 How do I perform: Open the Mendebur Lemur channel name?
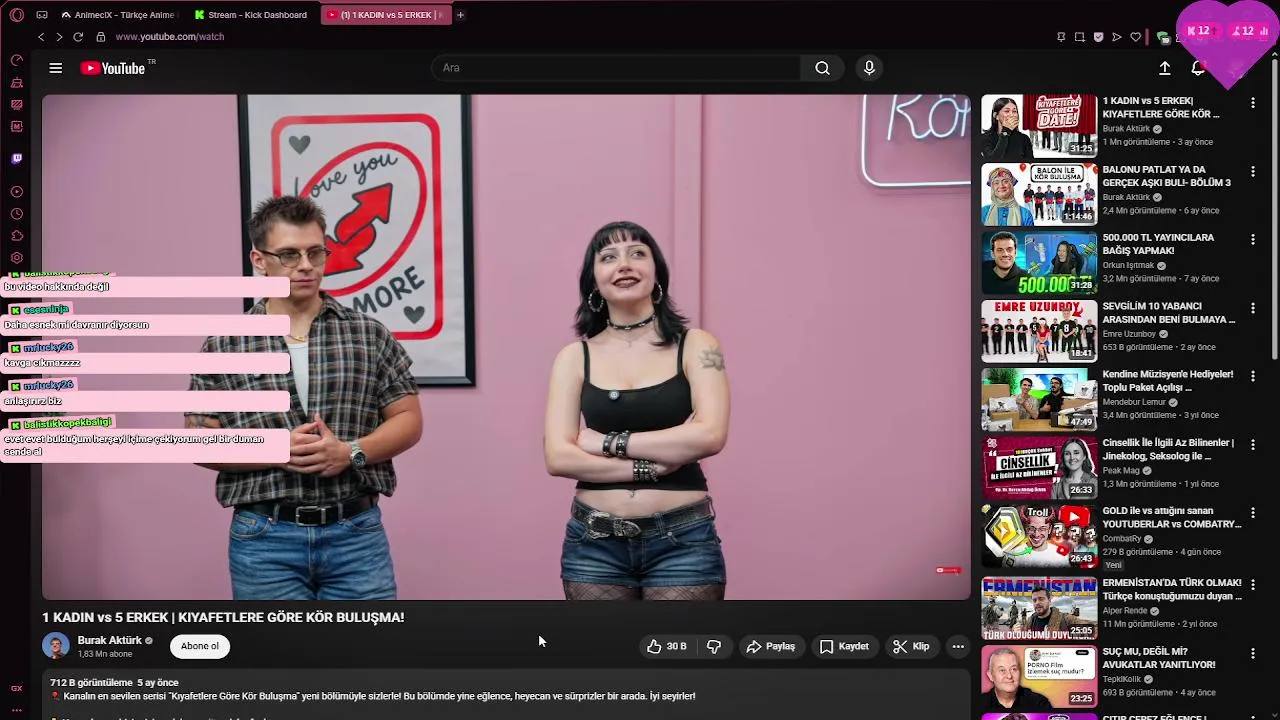tap(1136, 402)
